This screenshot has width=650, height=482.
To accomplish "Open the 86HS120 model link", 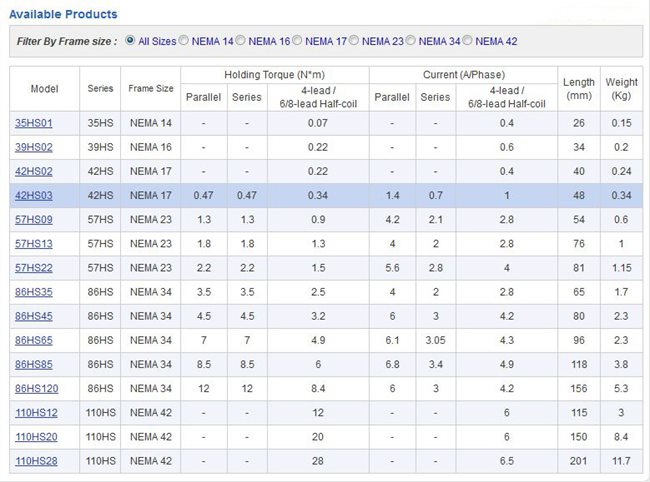I will point(36,388).
